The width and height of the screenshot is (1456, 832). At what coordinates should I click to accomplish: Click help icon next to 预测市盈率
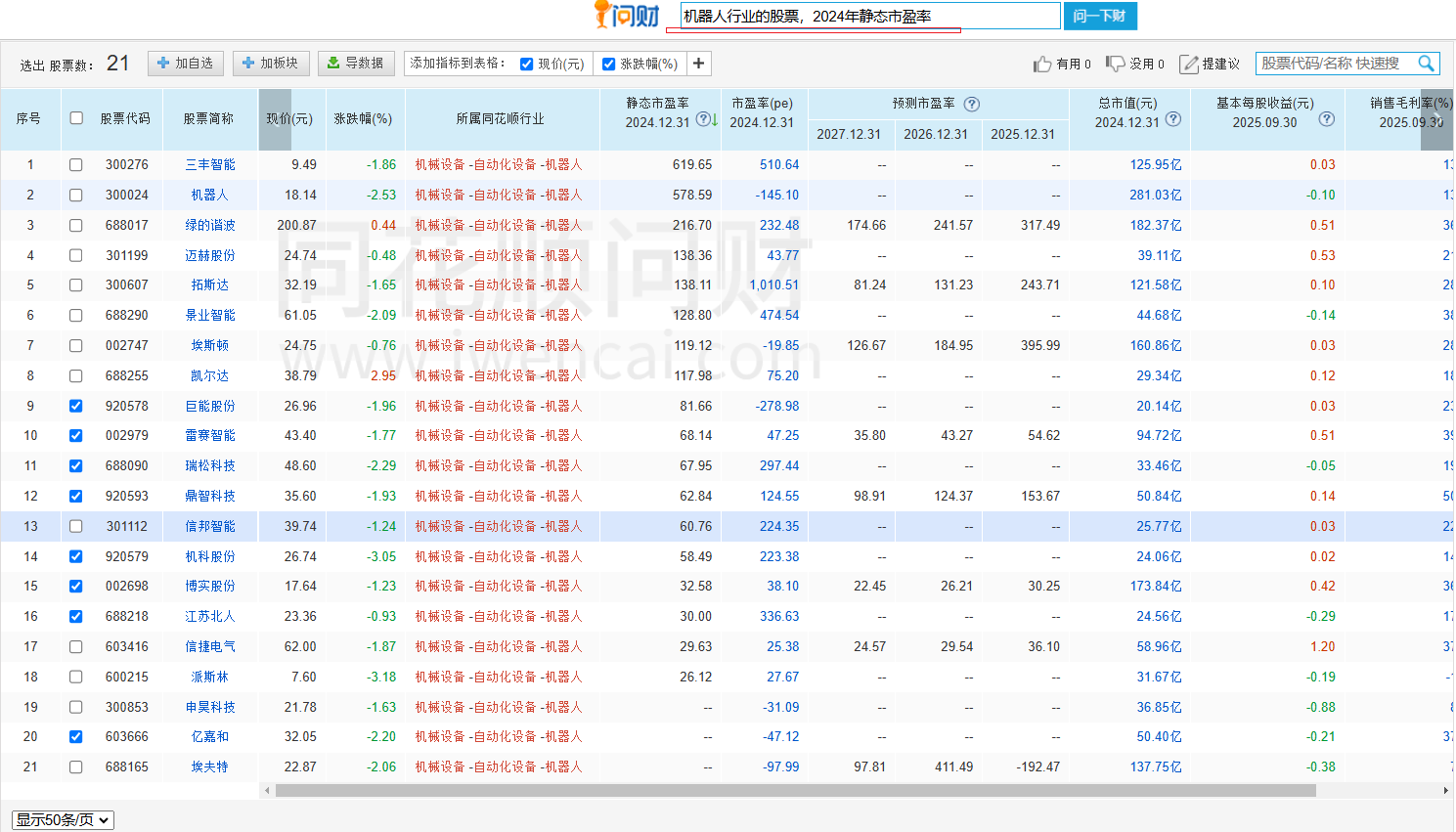971,104
